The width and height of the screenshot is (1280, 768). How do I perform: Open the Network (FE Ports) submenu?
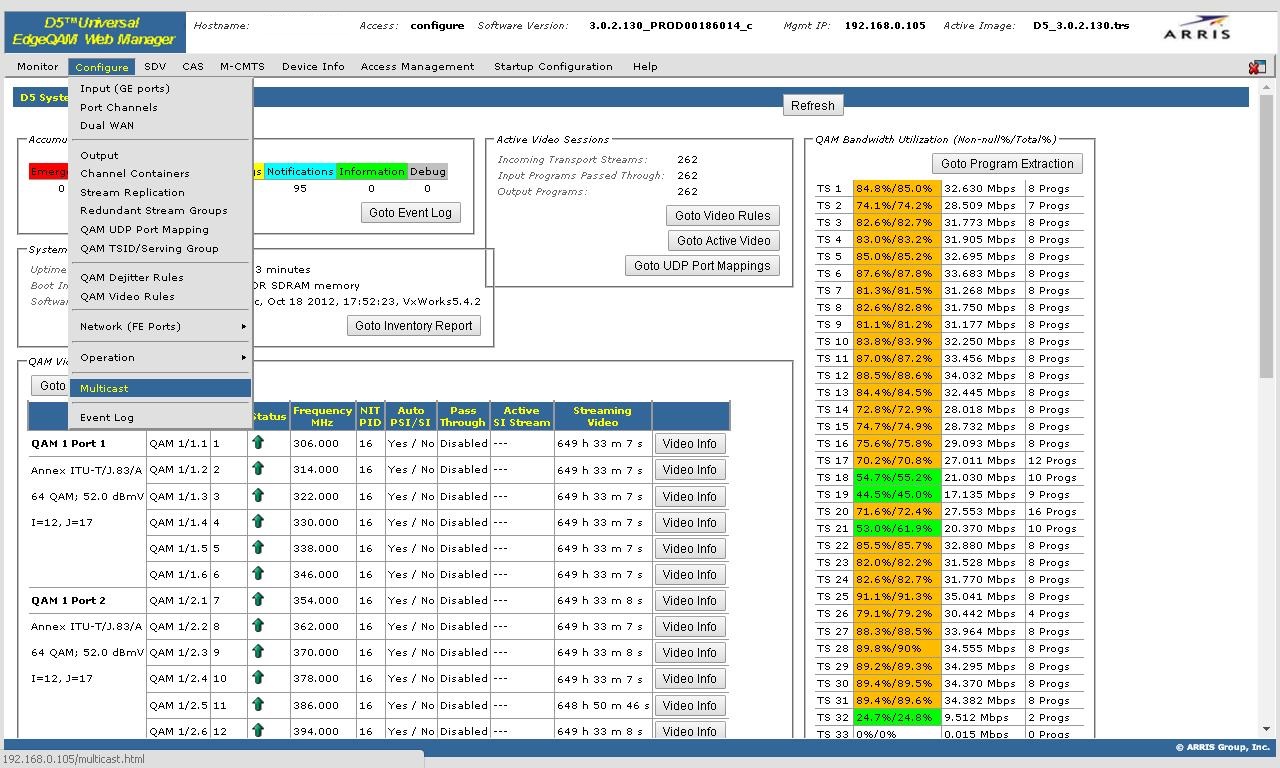tap(160, 326)
